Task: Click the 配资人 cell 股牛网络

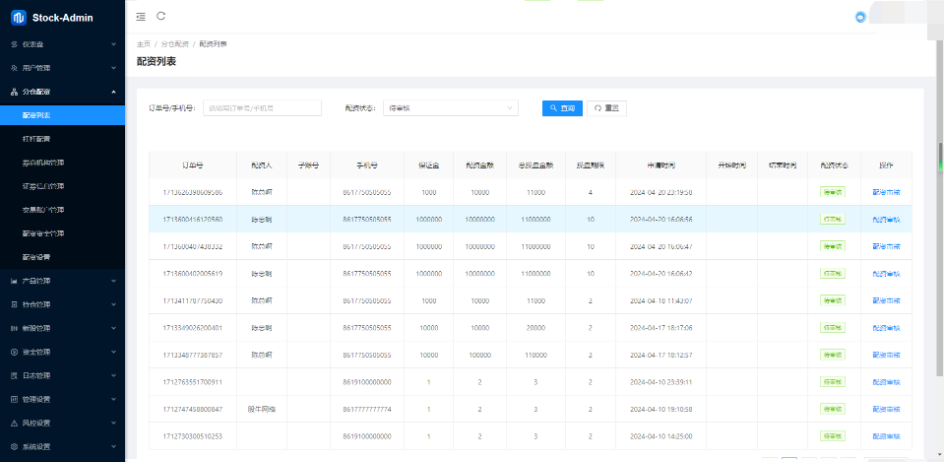Action: pyautogui.click(x=262, y=409)
